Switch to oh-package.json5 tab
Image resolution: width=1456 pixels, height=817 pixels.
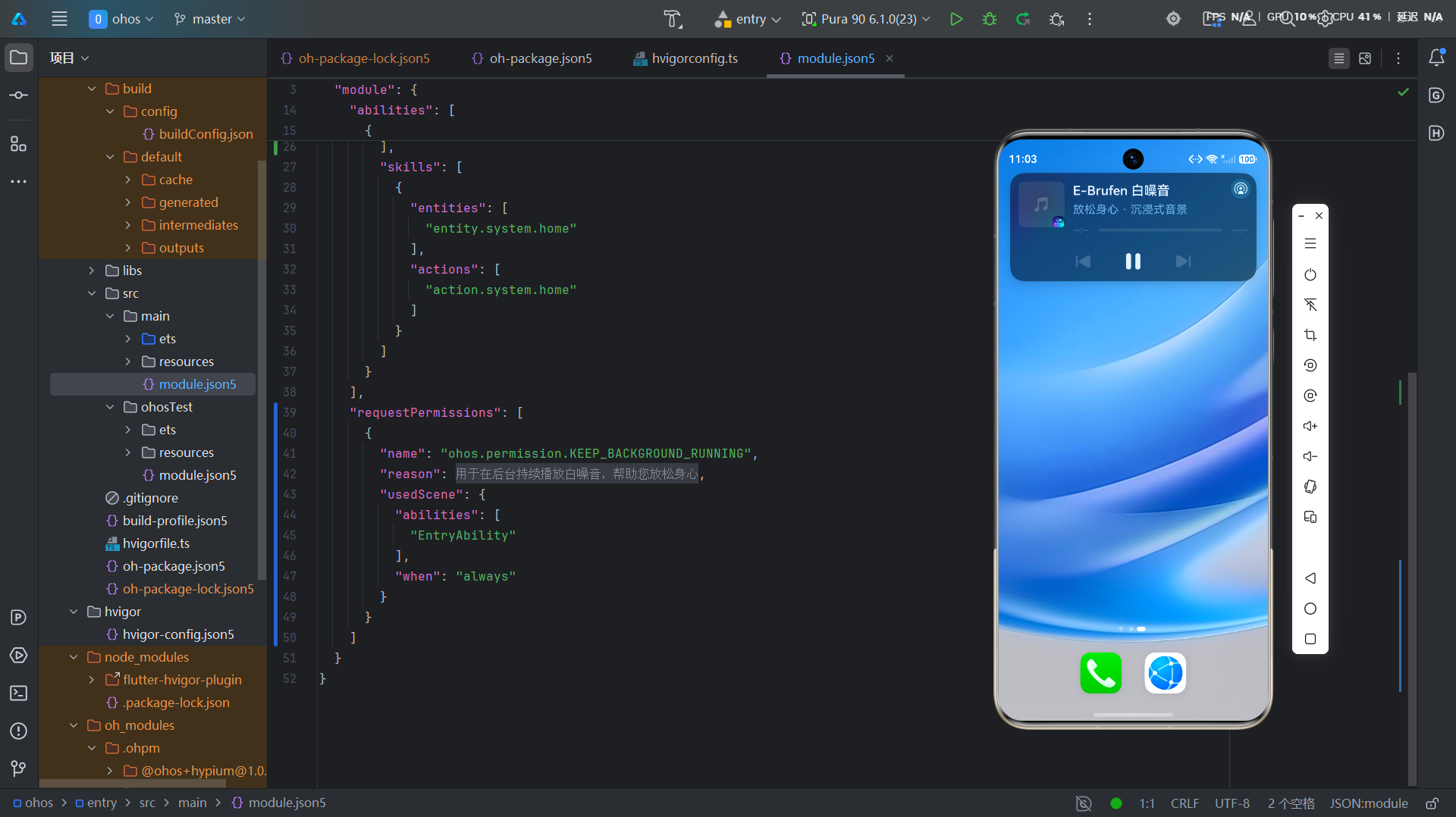[x=532, y=58]
